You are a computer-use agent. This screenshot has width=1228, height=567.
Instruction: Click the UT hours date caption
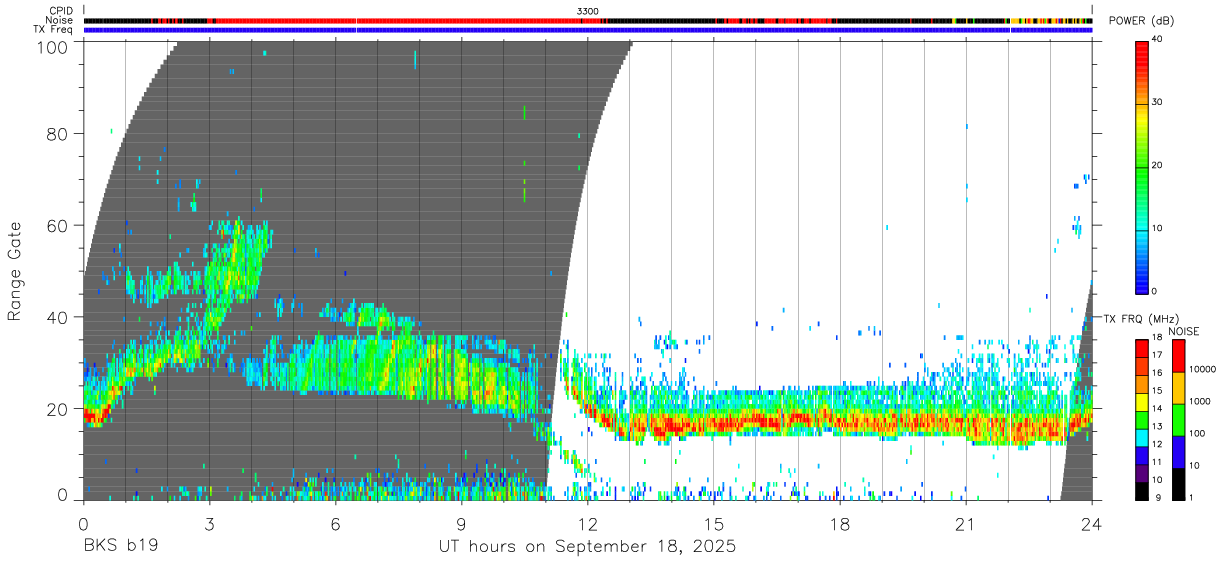point(588,546)
